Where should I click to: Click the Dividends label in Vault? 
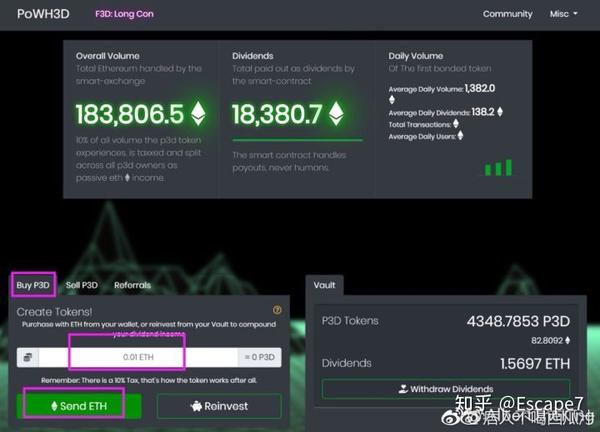click(347, 363)
